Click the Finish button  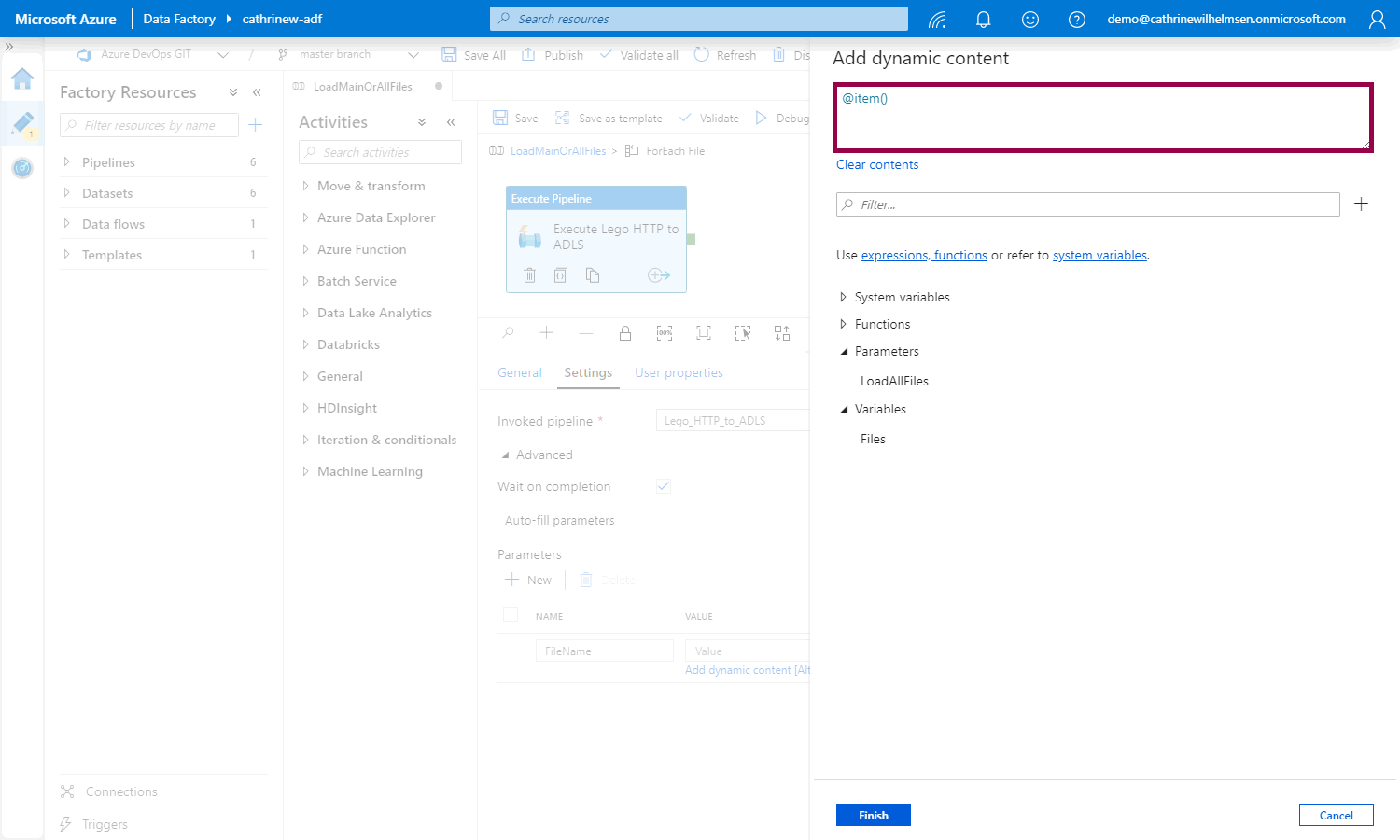pyautogui.click(x=873, y=815)
